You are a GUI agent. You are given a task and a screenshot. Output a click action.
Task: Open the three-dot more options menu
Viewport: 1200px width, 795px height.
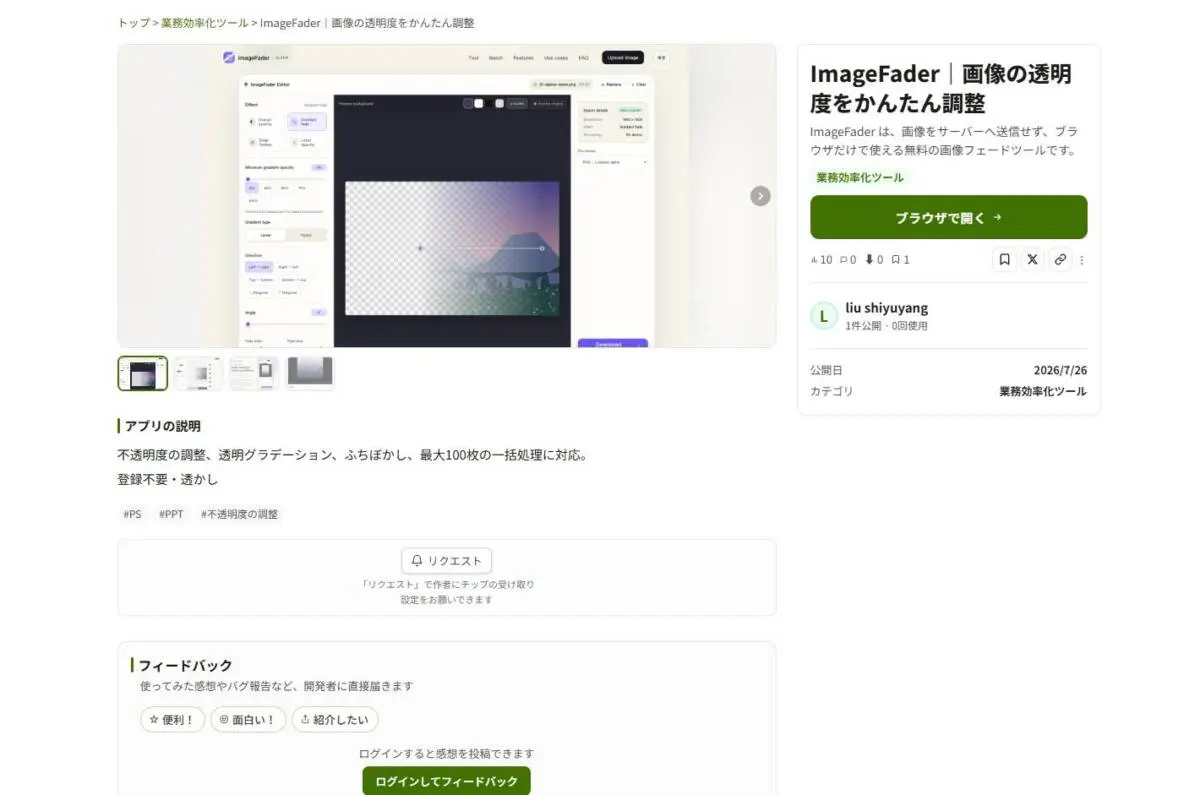click(x=1081, y=260)
